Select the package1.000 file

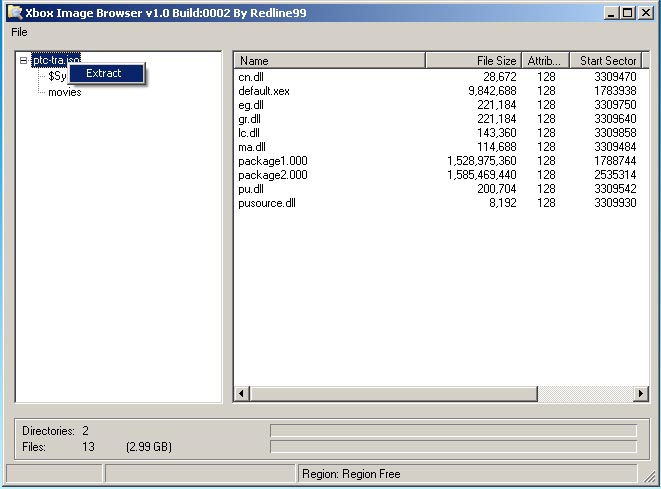click(273, 161)
